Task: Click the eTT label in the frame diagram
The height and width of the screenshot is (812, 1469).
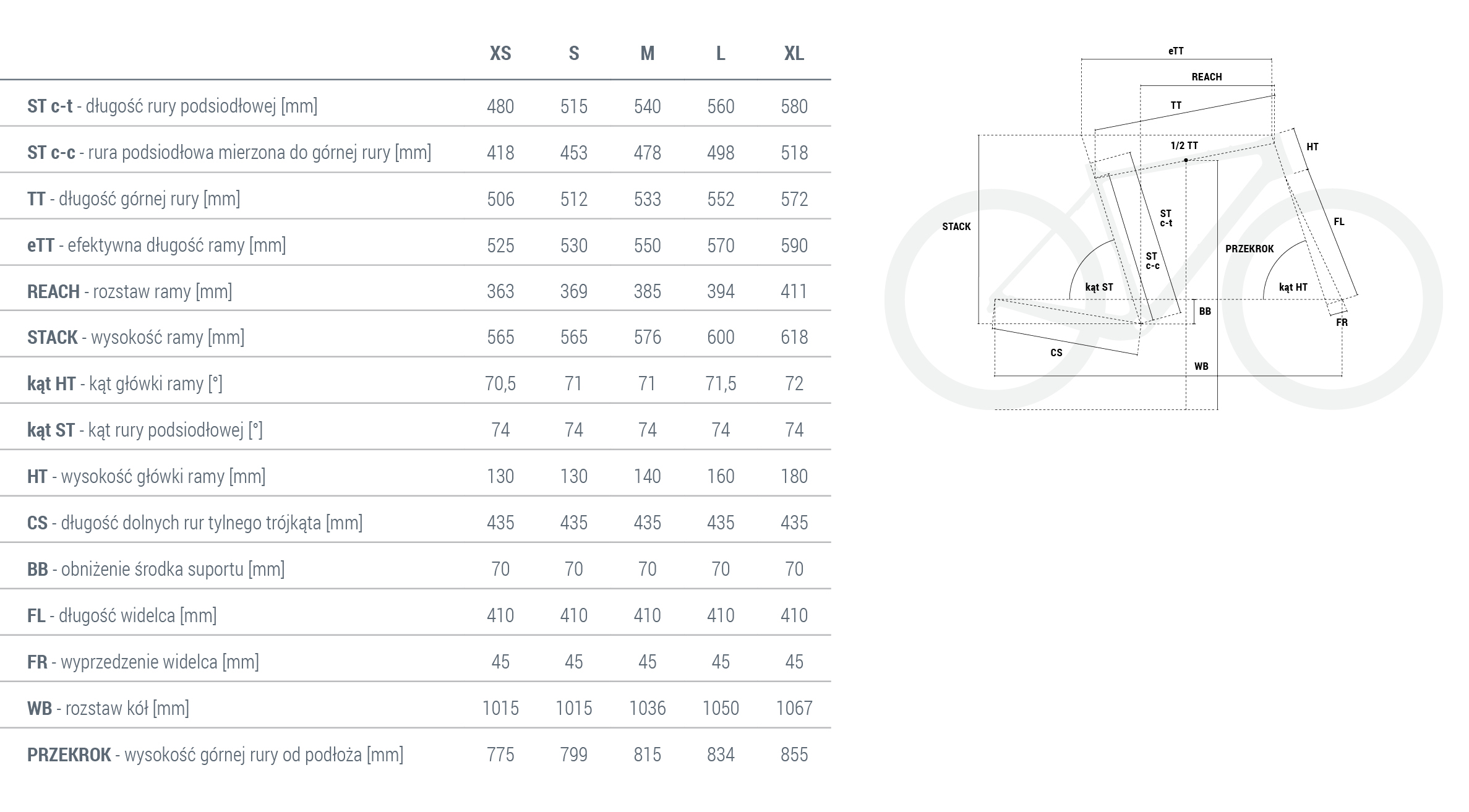Action: (x=1176, y=51)
